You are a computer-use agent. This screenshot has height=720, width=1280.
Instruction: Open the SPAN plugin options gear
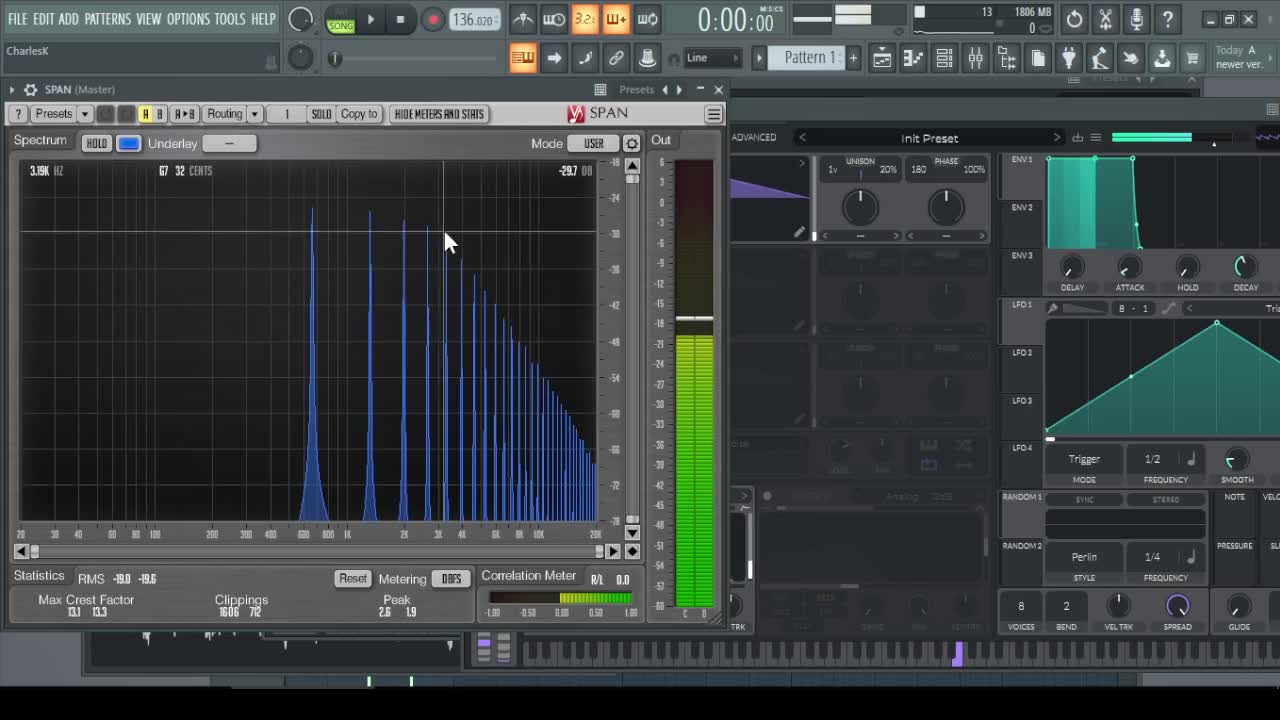pos(30,90)
